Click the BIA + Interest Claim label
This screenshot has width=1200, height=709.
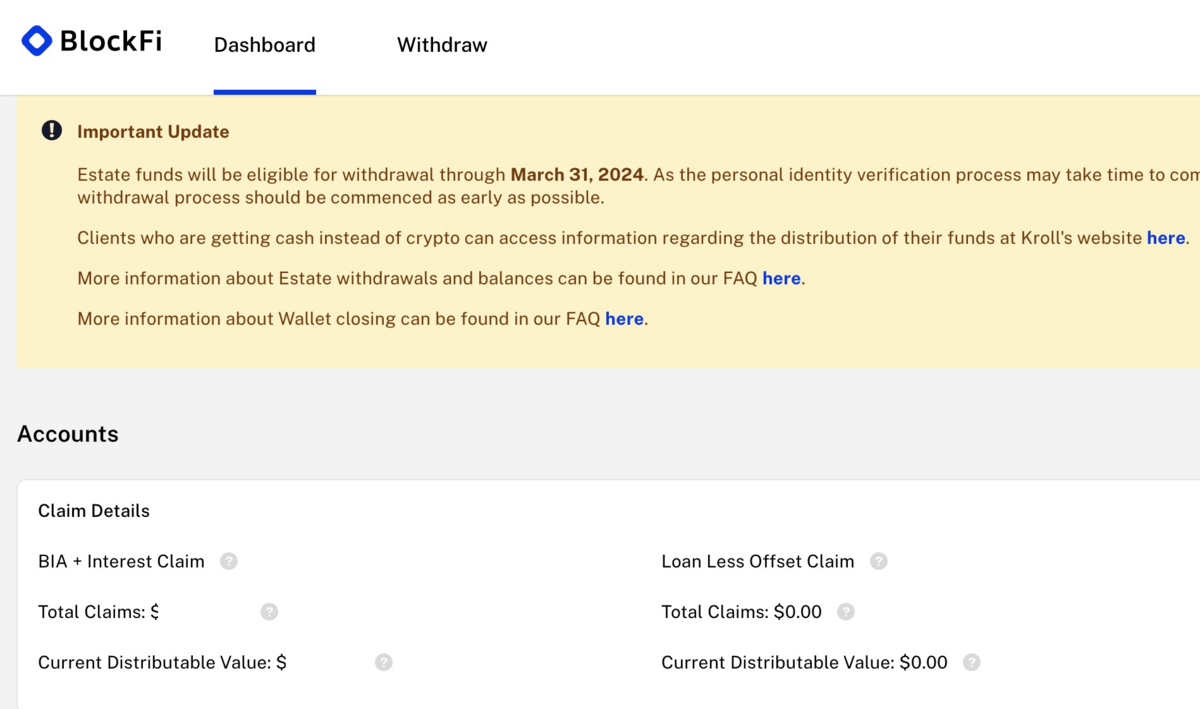121,562
